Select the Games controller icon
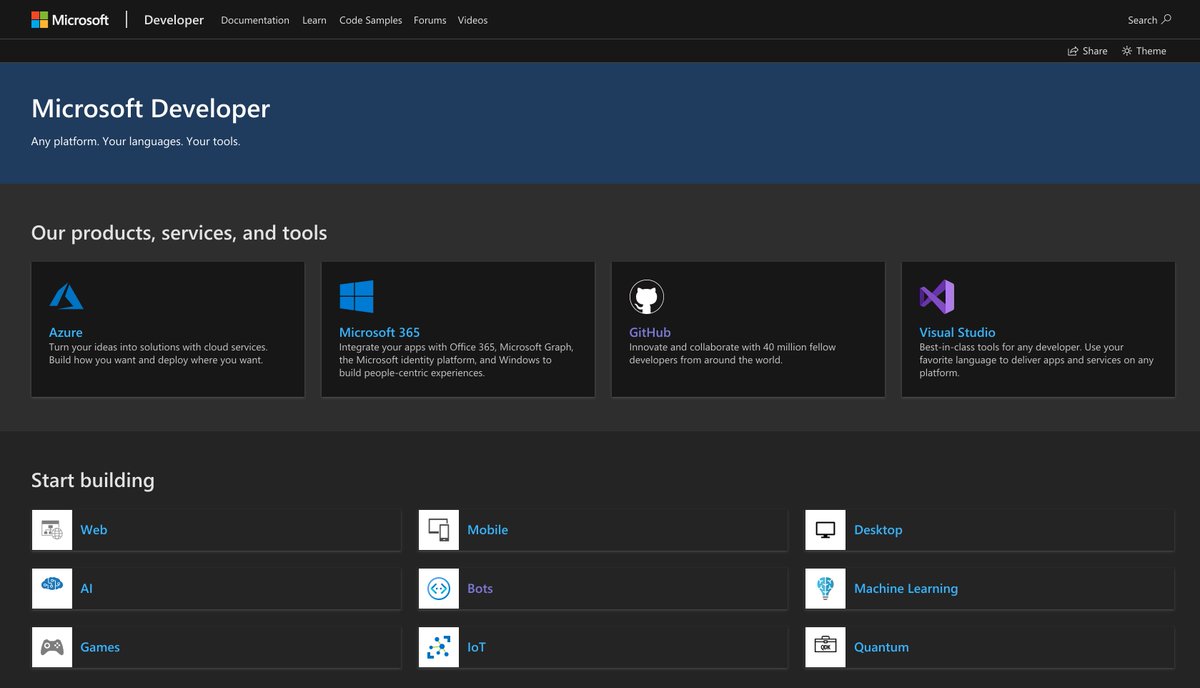Screen dimensions: 1200x688 pos(51,647)
